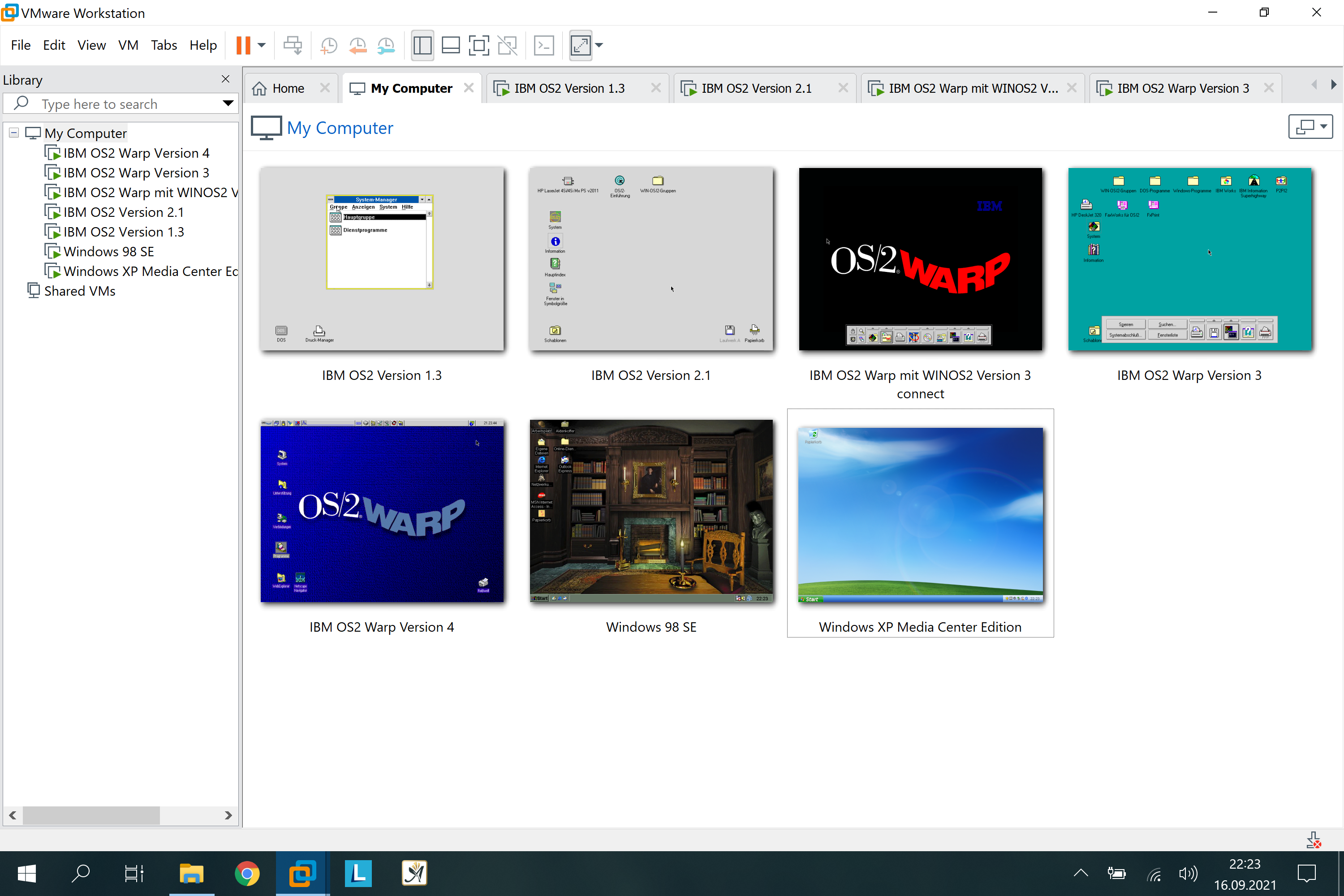The image size is (1344, 896).
Task: Open the power options dropdown beside pause
Action: click(262, 45)
